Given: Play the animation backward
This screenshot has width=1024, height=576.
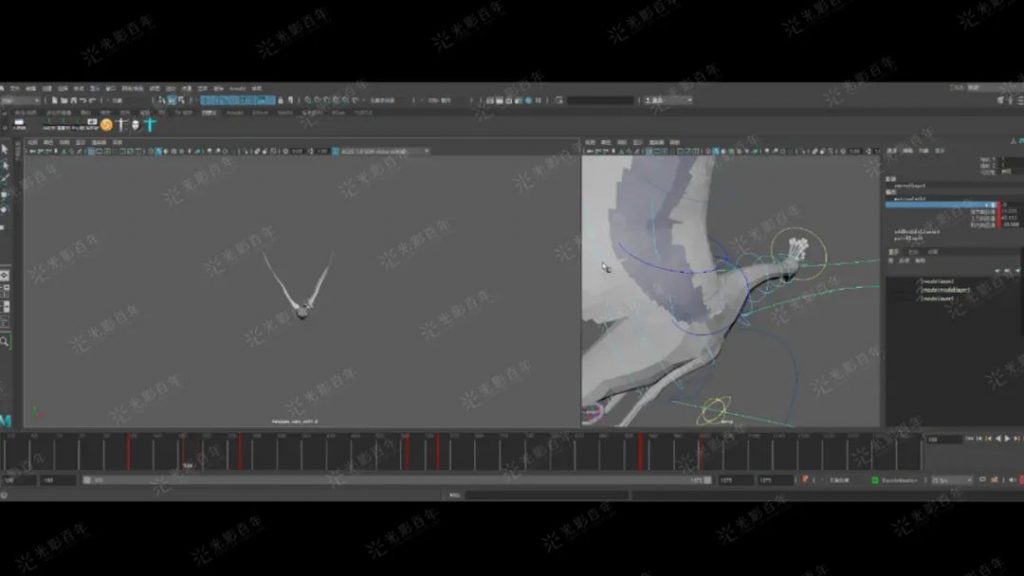Looking at the screenshot, I should [998, 439].
